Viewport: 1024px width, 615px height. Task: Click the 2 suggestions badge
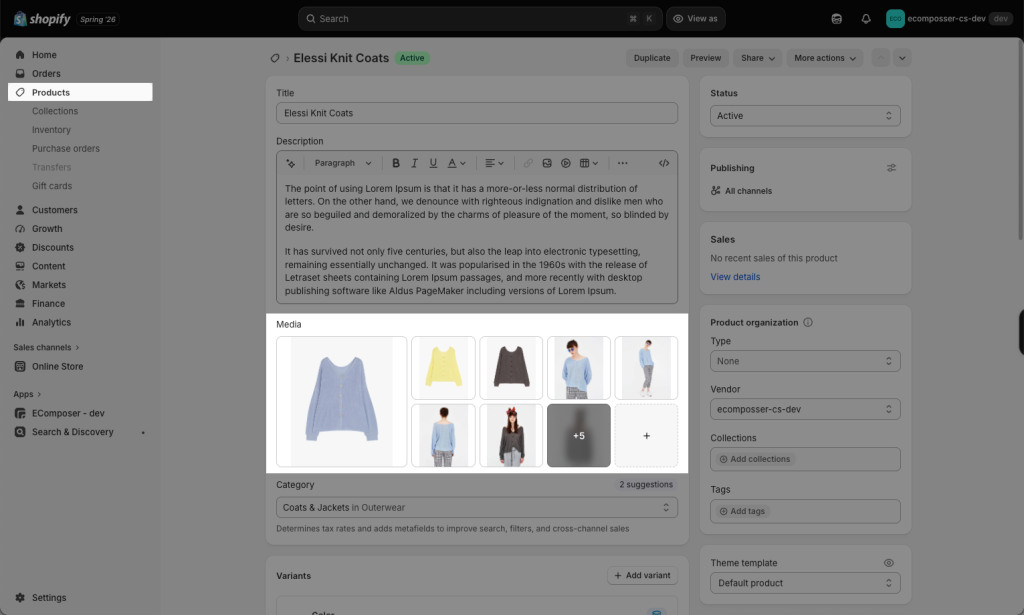[x=646, y=484]
